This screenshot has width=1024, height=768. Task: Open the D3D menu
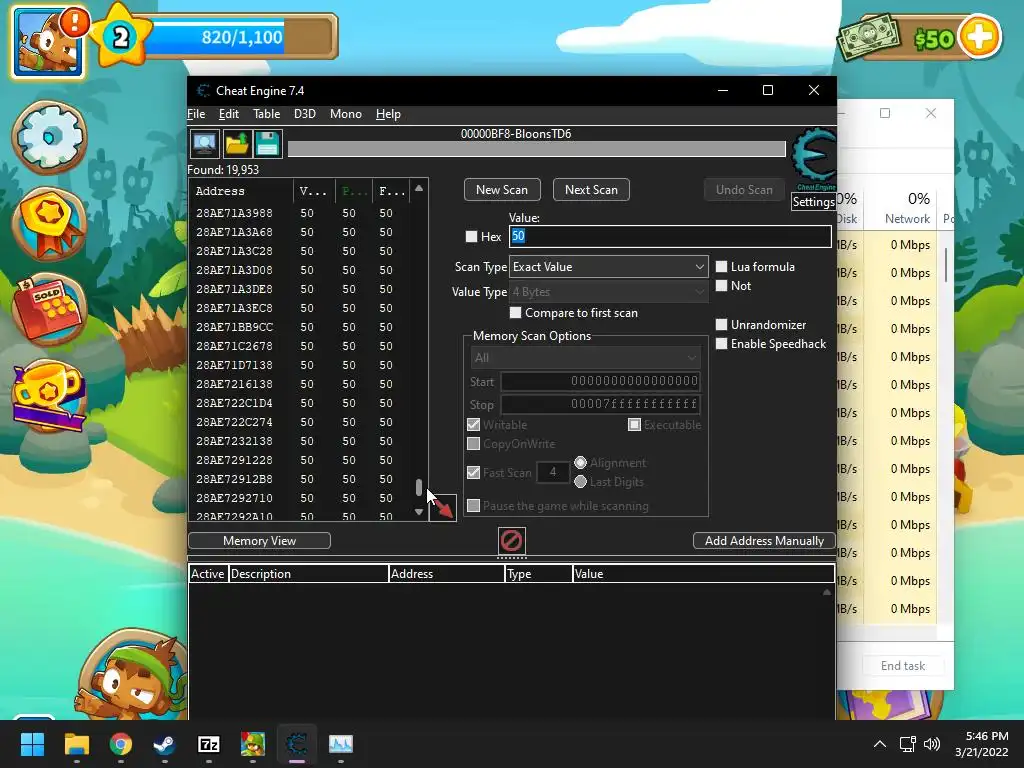[x=304, y=114]
